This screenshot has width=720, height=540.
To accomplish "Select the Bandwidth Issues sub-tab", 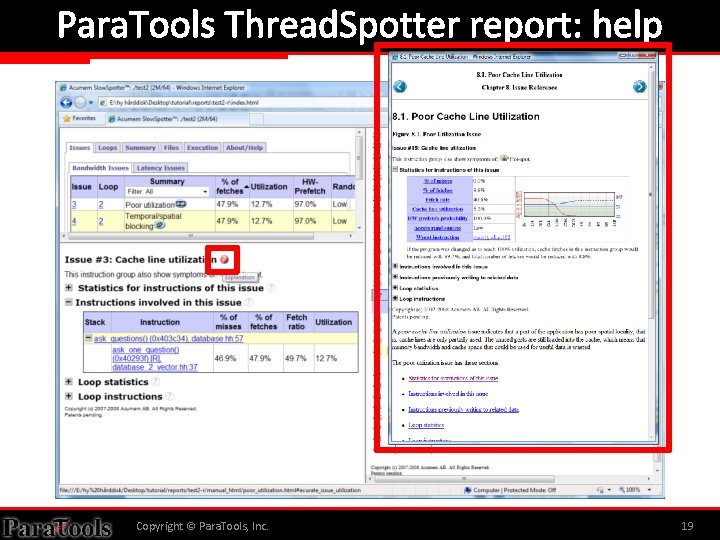I will 100,168.
